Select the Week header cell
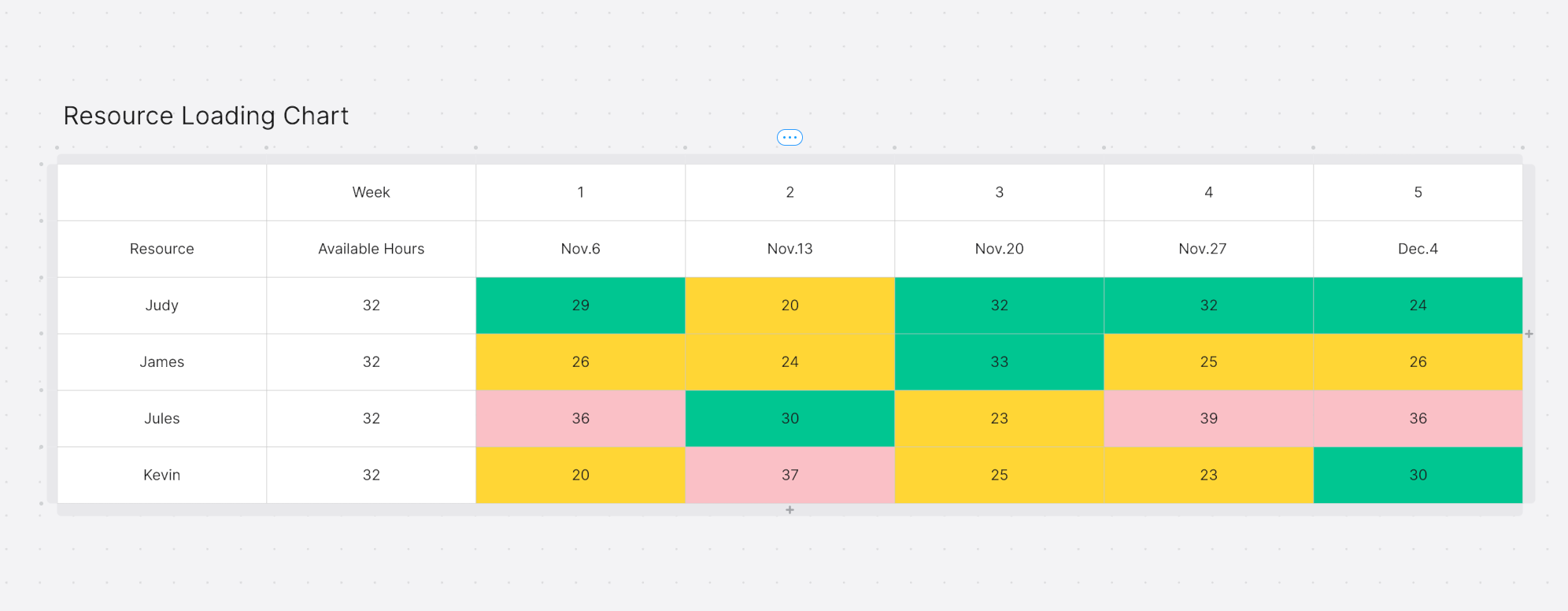 [x=371, y=192]
